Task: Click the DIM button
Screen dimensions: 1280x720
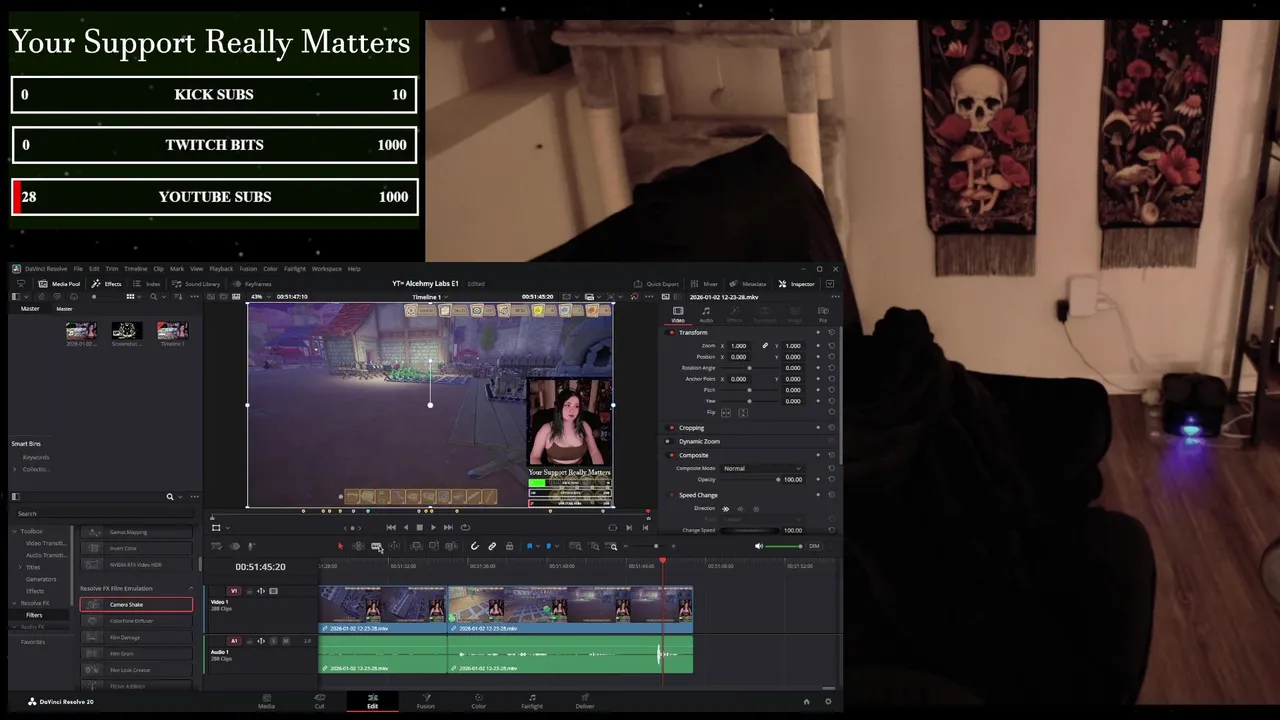Action: tap(814, 546)
